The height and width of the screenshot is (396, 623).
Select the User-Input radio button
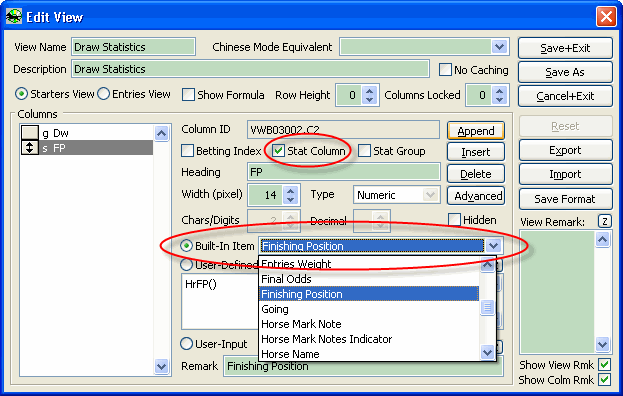pyautogui.click(x=186, y=344)
